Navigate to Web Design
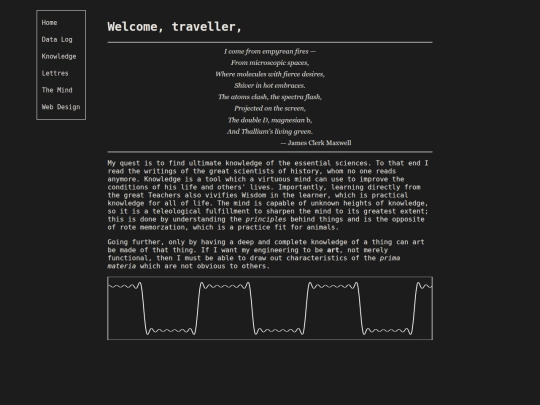 (61, 107)
